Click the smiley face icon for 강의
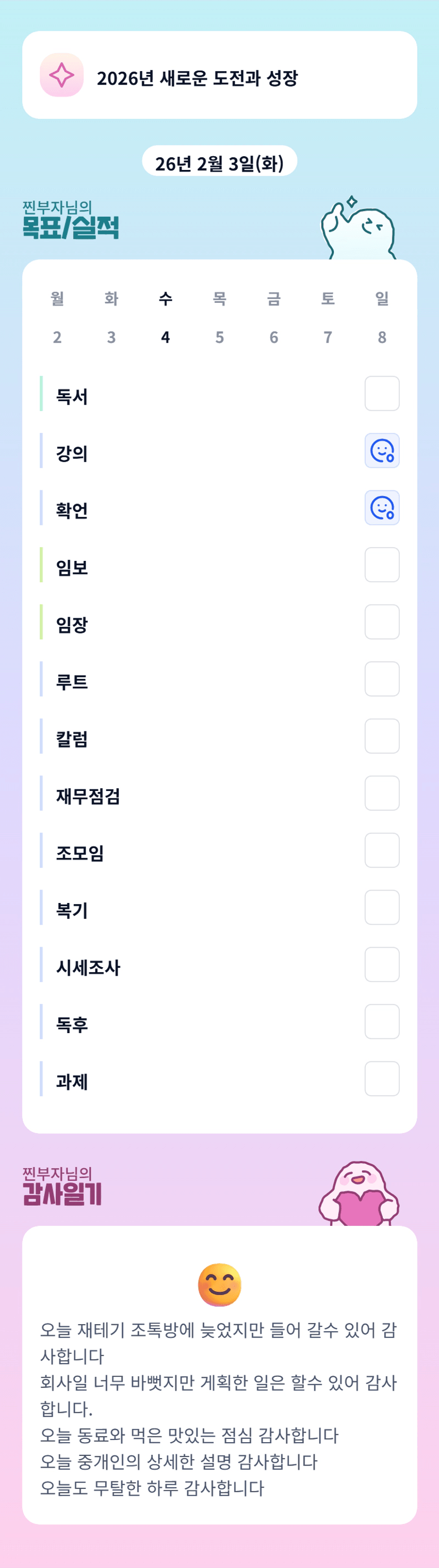This screenshot has width=439, height=1568. coord(382,451)
